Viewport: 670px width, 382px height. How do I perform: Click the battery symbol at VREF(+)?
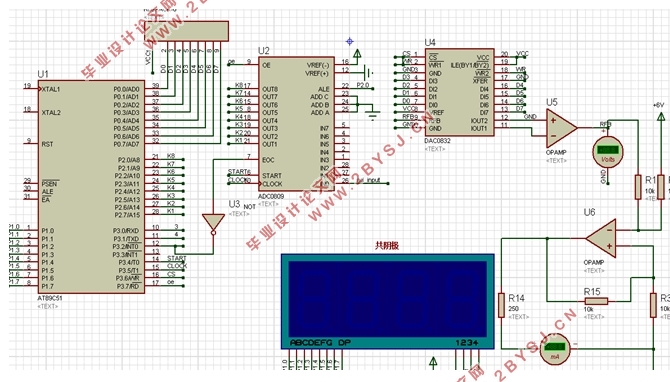tap(367, 72)
